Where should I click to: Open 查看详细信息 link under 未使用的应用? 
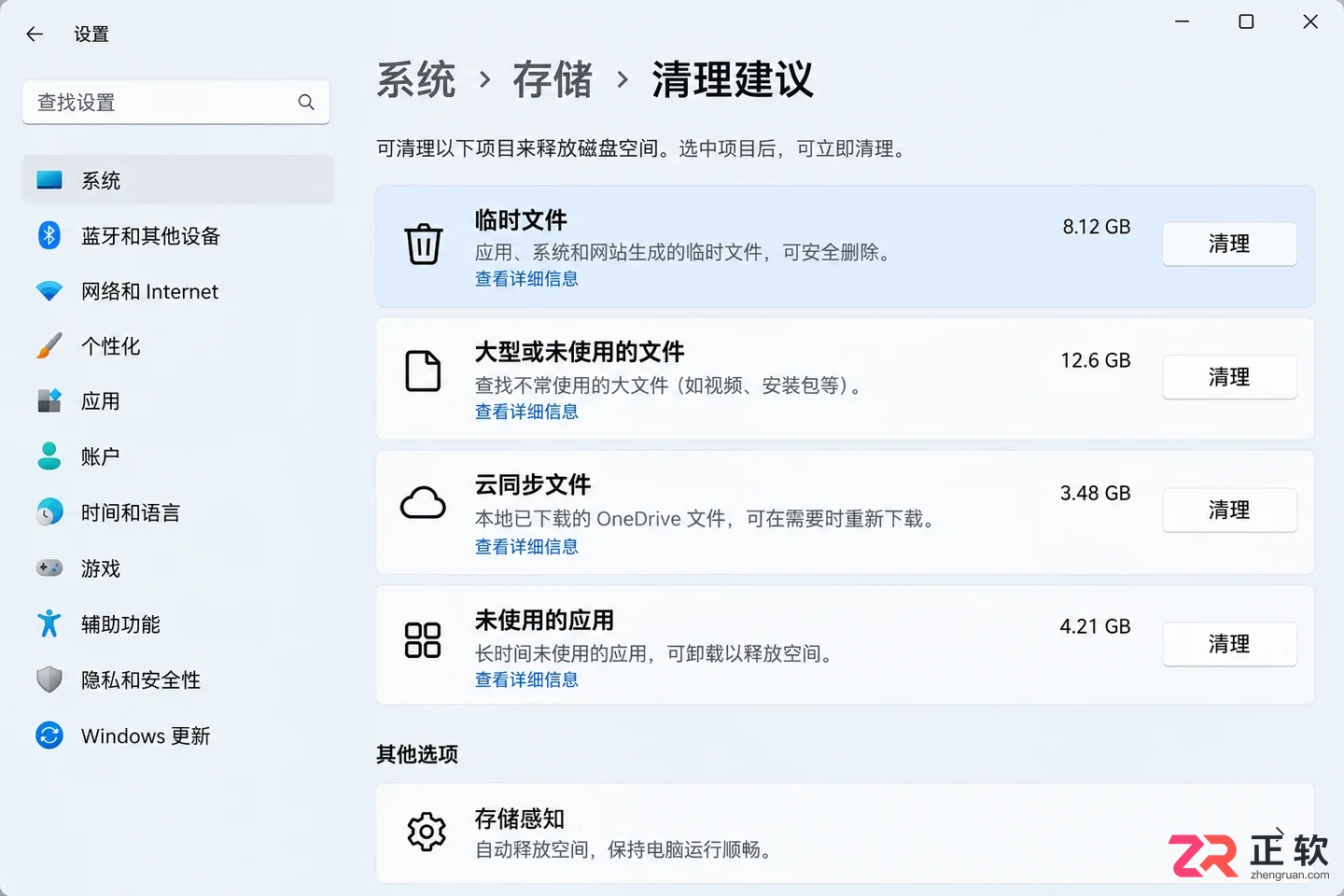[x=526, y=680]
